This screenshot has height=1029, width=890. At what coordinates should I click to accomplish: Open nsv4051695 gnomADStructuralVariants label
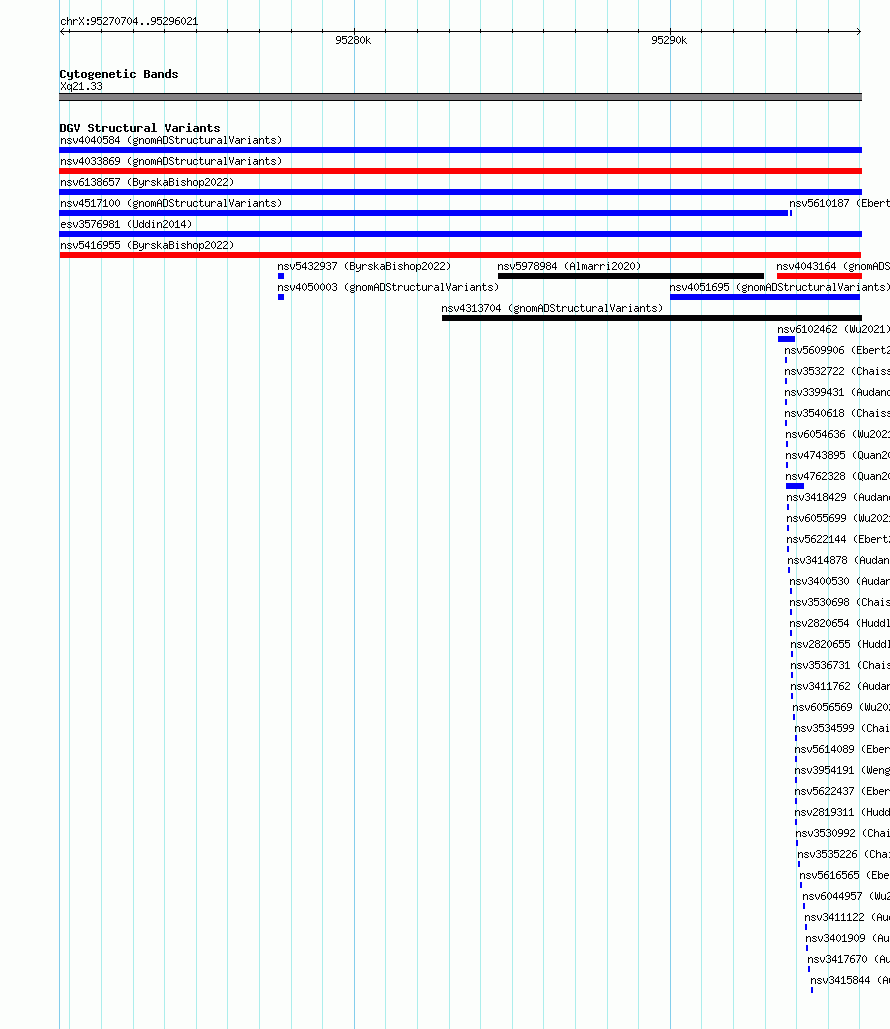pyautogui.click(x=780, y=287)
